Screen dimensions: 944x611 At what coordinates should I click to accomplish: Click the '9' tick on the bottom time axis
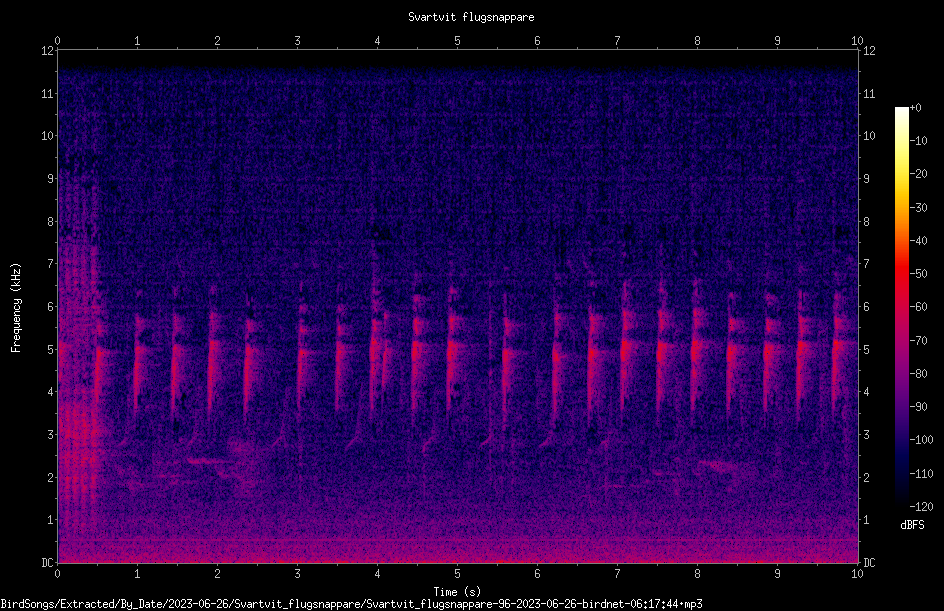tap(777, 574)
